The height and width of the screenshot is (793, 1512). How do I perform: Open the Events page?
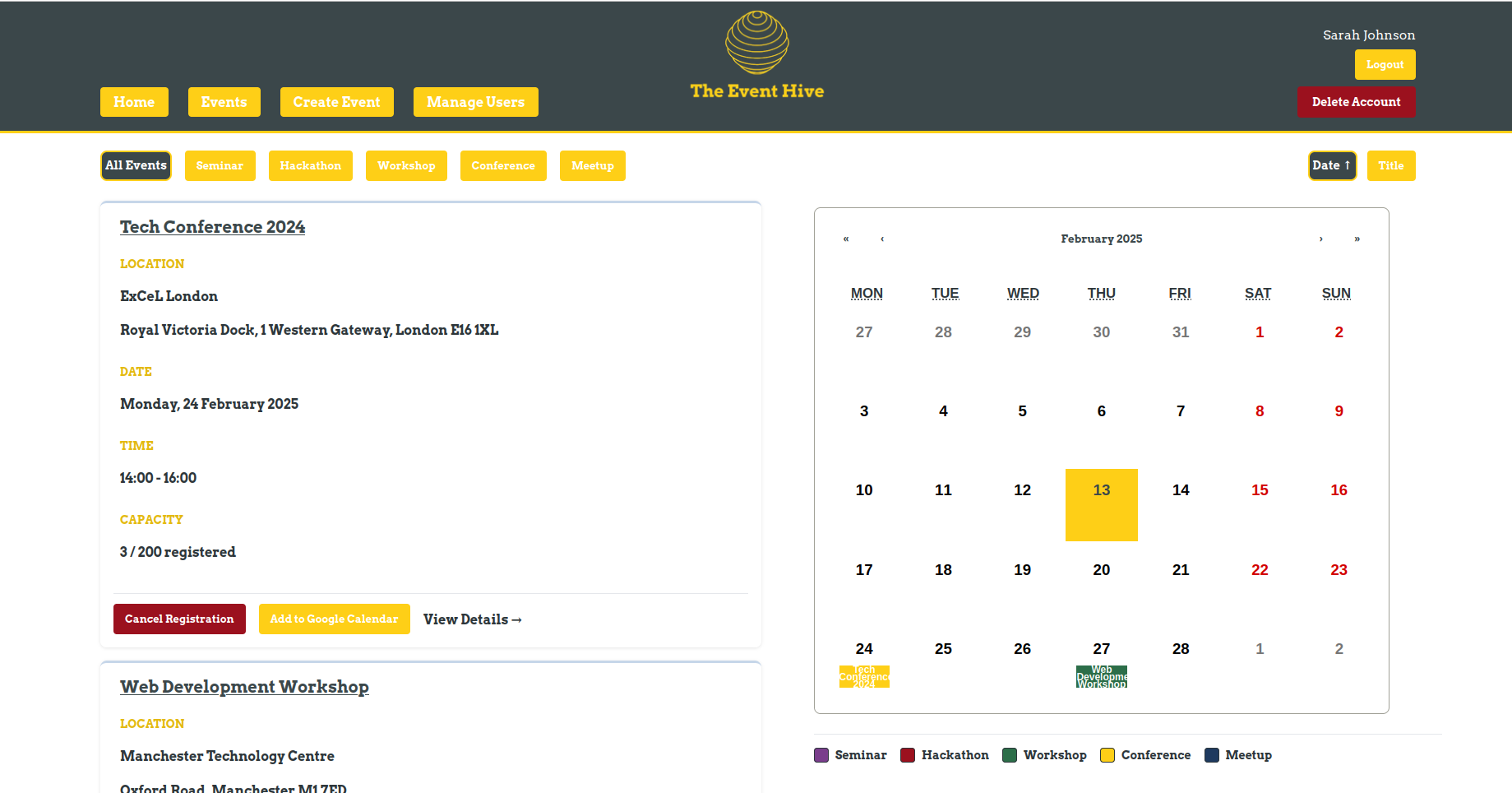click(x=224, y=102)
